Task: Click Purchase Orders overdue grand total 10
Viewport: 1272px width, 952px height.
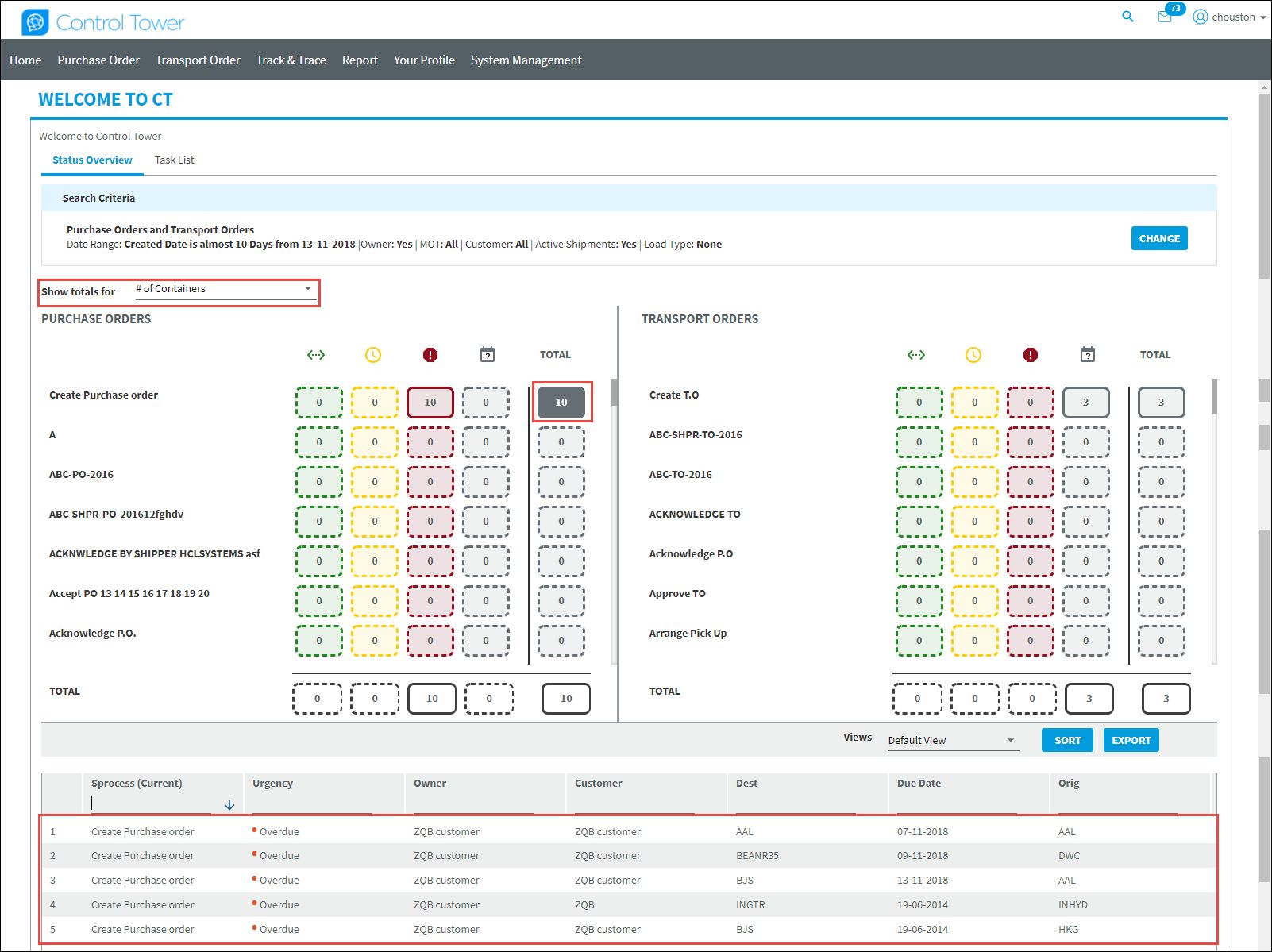Action: point(432,699)
